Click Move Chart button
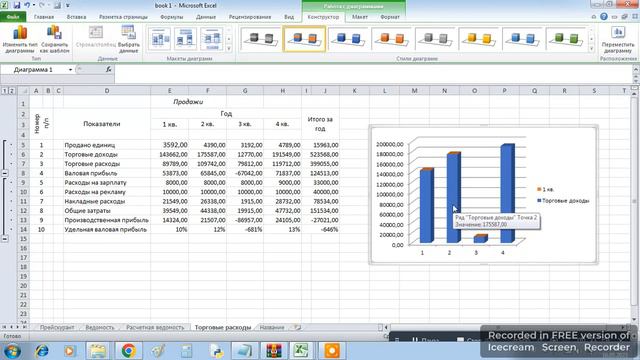Screen dimensions: 640x360 618,39
